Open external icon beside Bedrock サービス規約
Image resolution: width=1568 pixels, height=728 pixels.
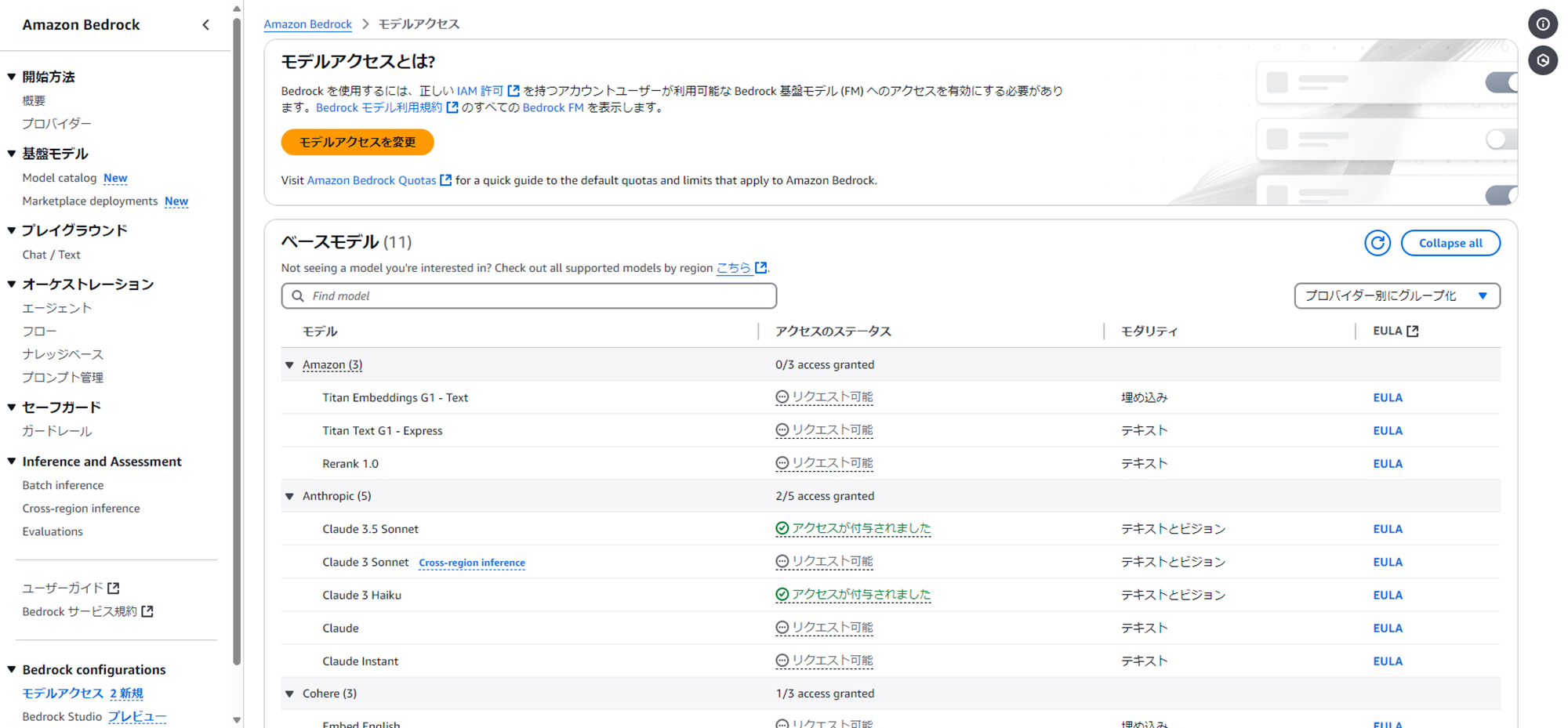click(x=147, y=611)
